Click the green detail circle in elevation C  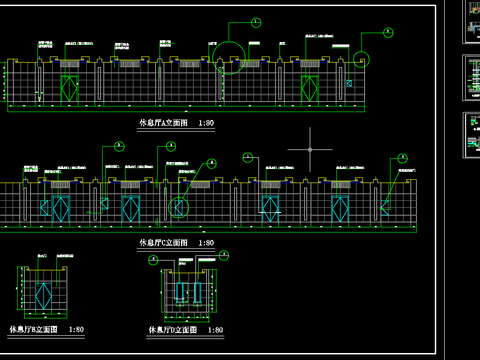(x=178, y=208)
